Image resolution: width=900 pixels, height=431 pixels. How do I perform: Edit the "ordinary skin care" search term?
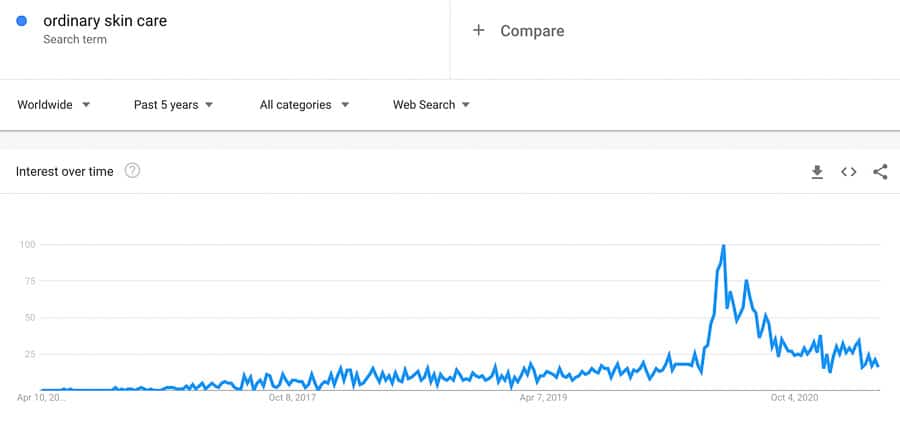point(105,21)
